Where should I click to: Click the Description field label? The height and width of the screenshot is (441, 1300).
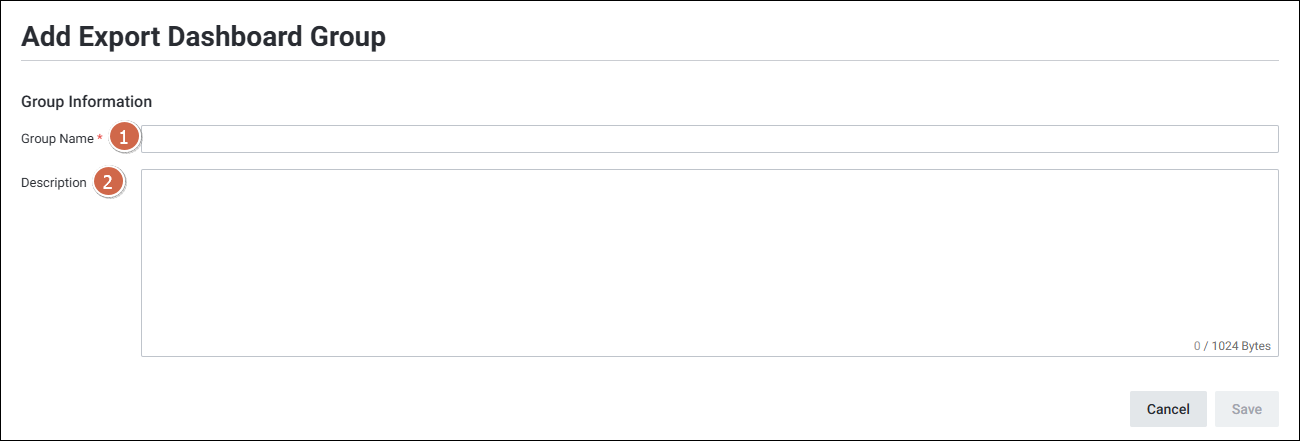point(54,183)
